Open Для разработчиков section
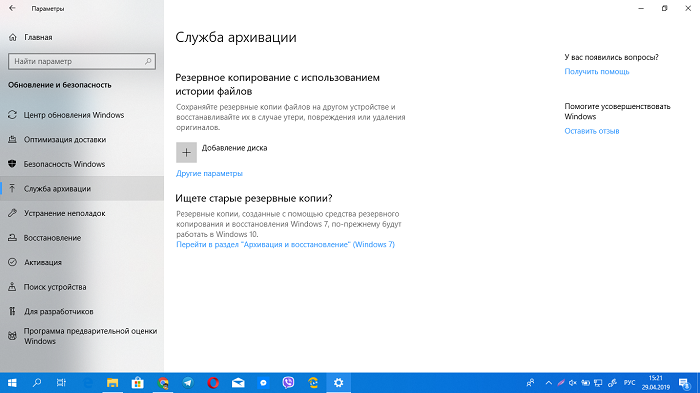 pyautogui.click(x=82, y=311)
